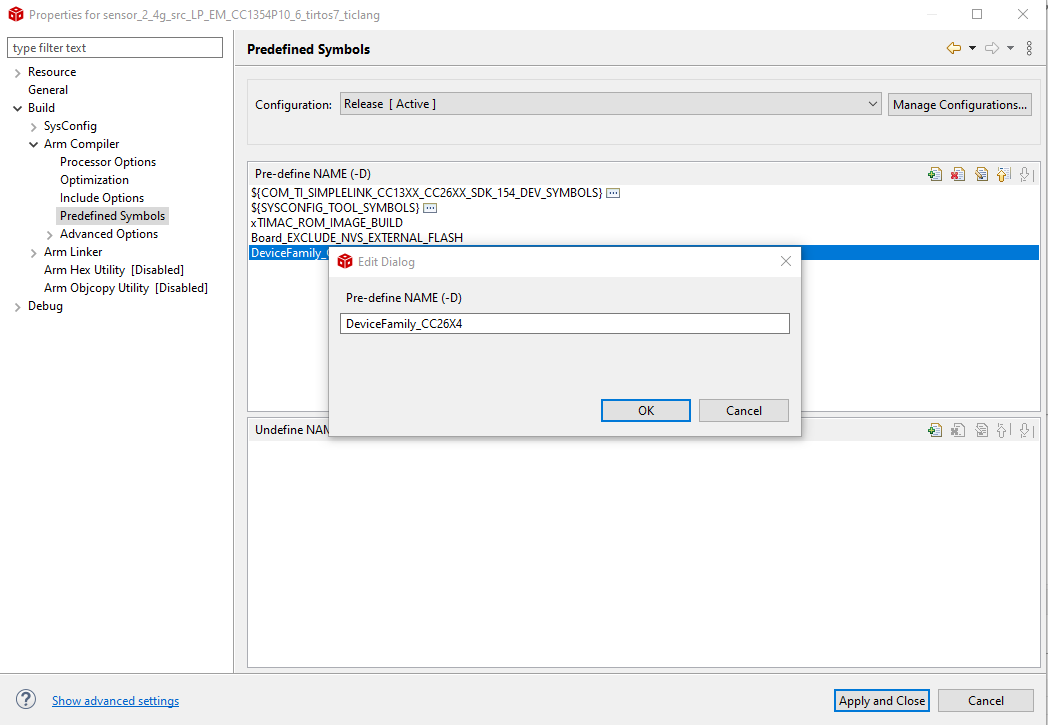Click the Delete icon in Pre-define NAME toolbar

958,174
